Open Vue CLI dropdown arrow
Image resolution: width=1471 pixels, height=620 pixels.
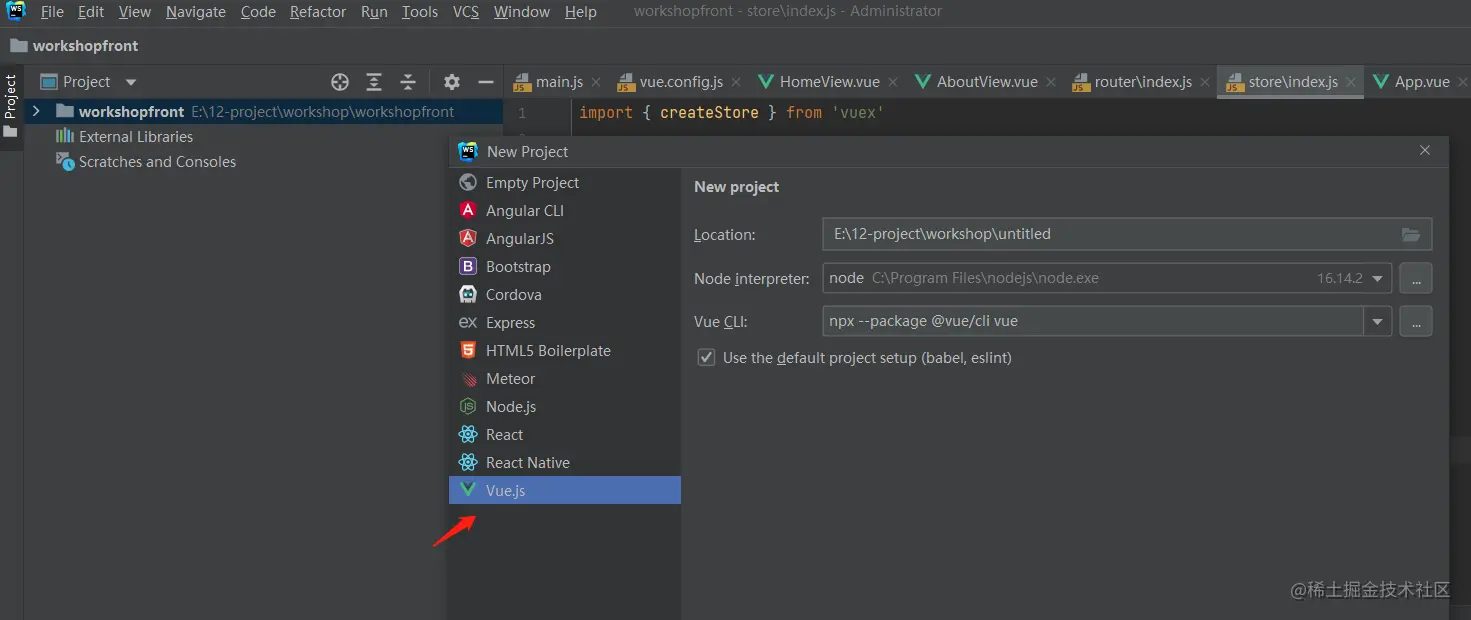(x=1378, y=321)
